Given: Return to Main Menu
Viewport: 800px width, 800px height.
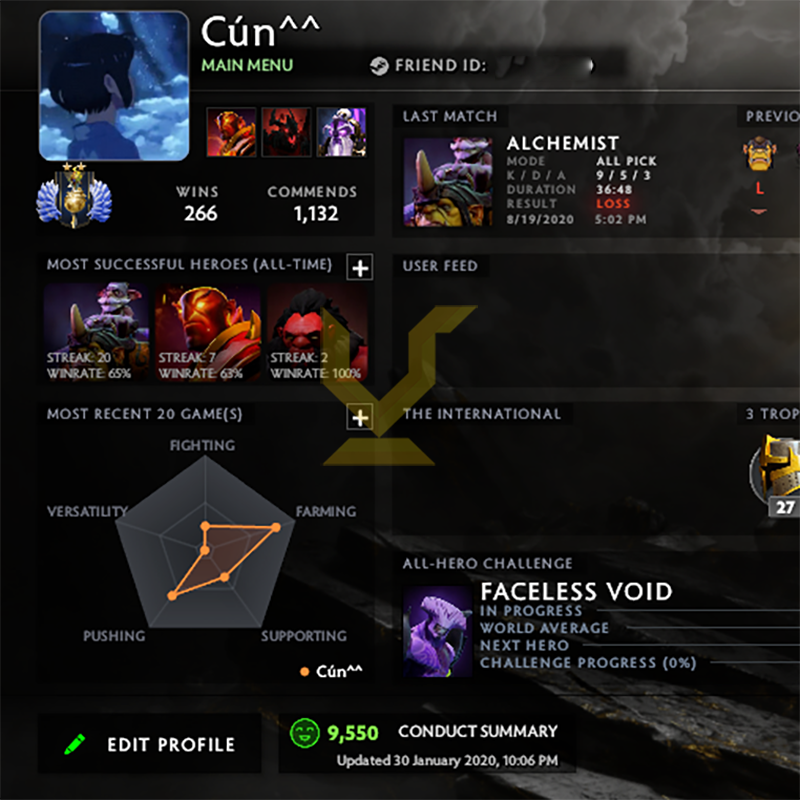Looking at the screenshot, I should [x=247, y=65].
